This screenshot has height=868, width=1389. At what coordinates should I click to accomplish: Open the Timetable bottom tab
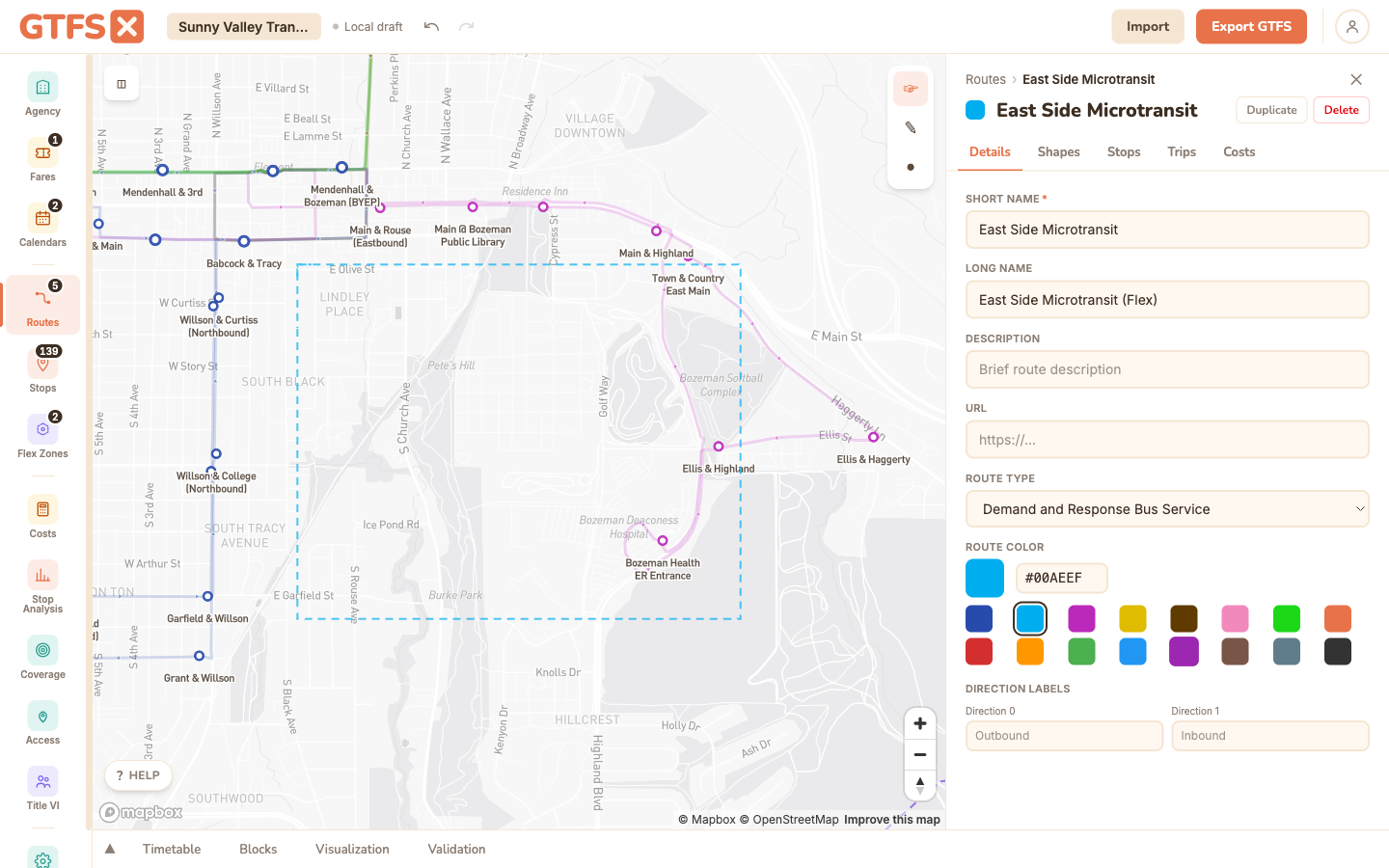click(x=172, y=849)
